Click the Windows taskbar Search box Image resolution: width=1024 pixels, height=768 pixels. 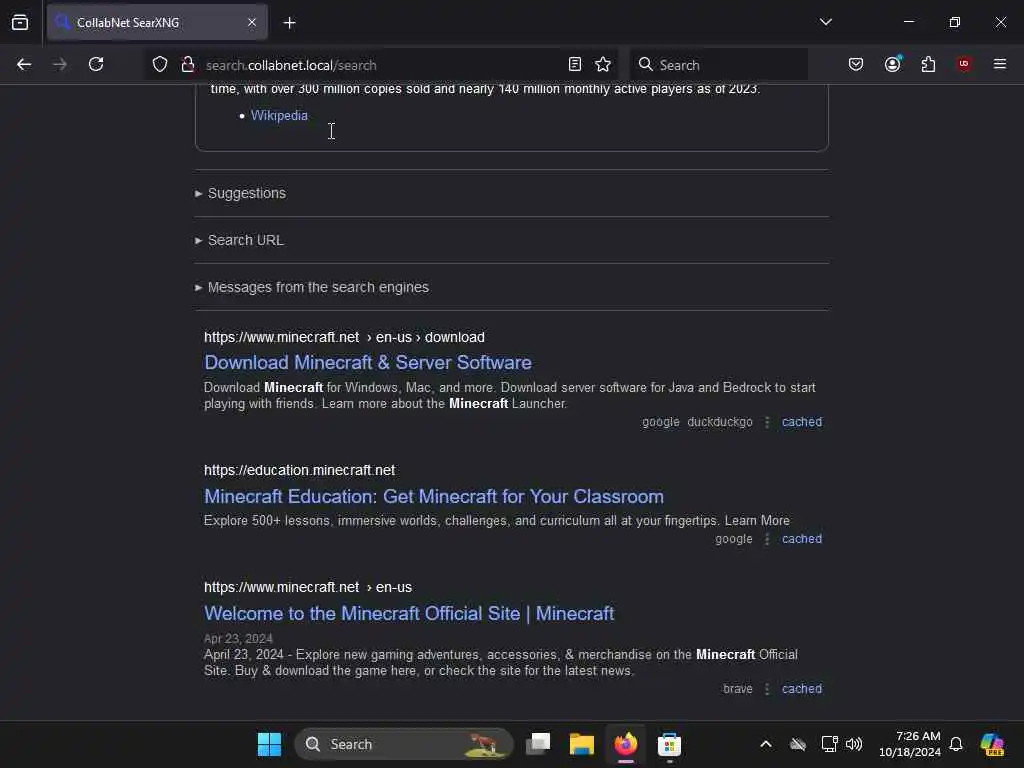[404, 744]
